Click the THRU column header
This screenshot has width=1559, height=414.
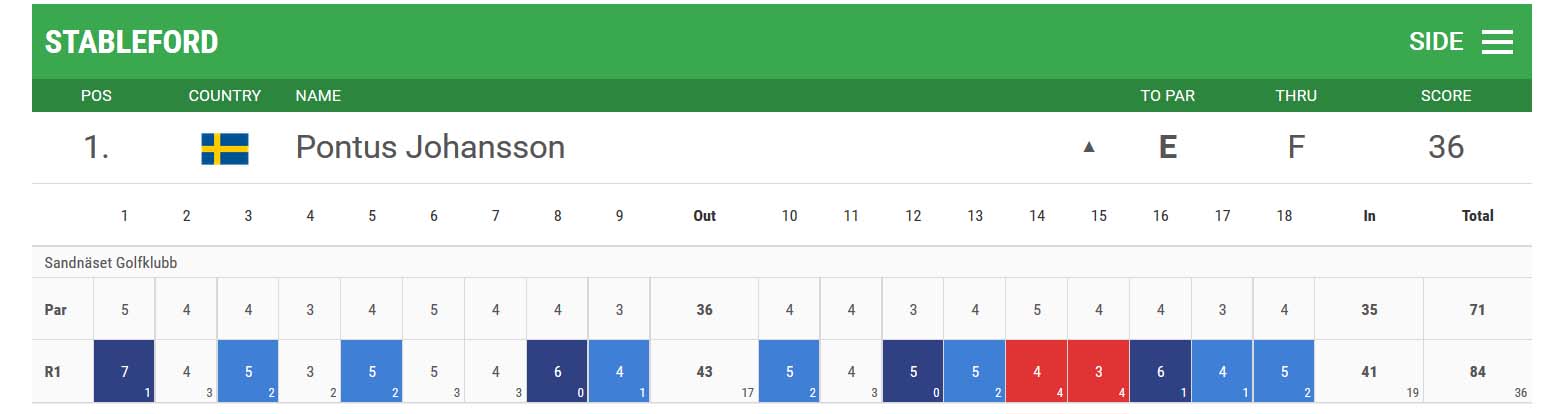(x=1296, y=96)
